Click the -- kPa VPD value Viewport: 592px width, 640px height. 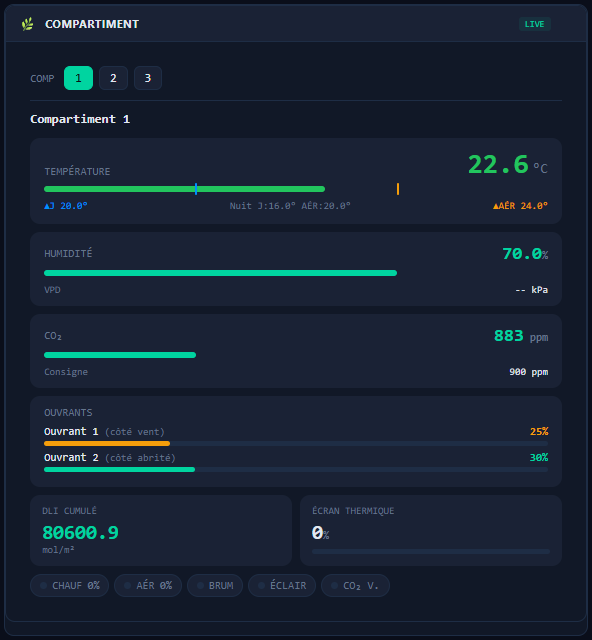532,290
